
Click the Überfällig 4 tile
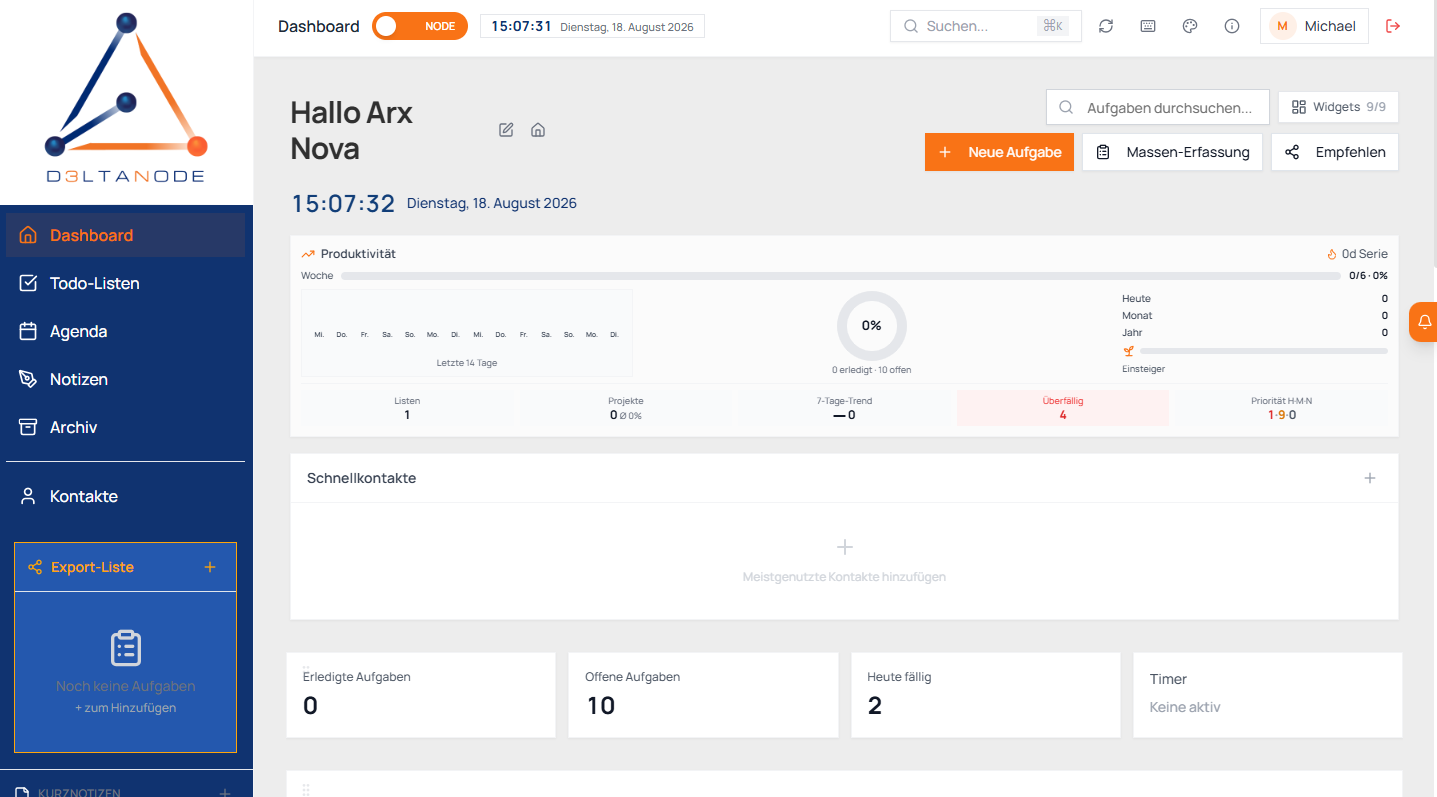coord(1063,408)
